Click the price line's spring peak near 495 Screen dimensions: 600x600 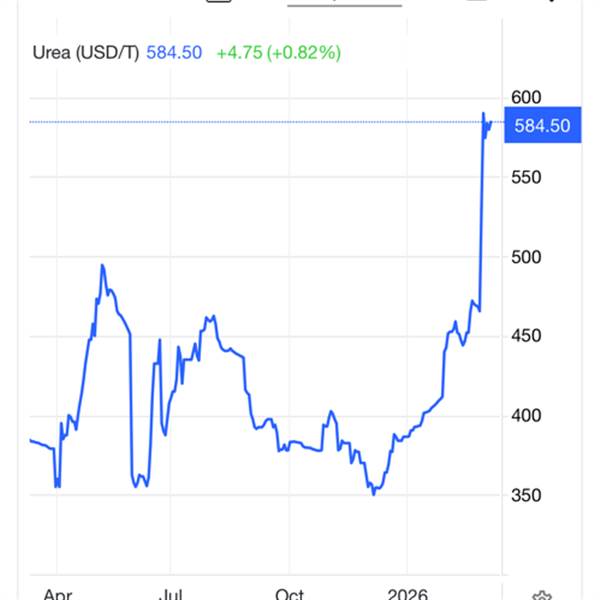click(x=102, y=265)
